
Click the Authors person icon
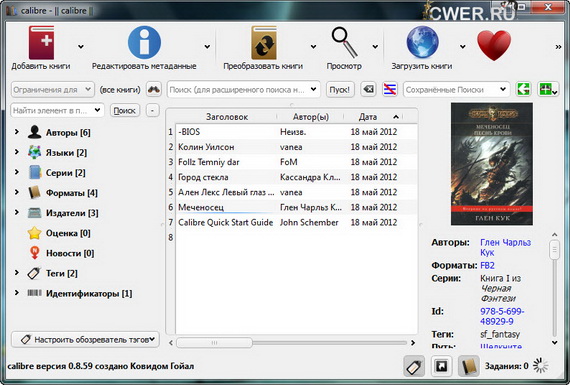click(x=35, y=132)
